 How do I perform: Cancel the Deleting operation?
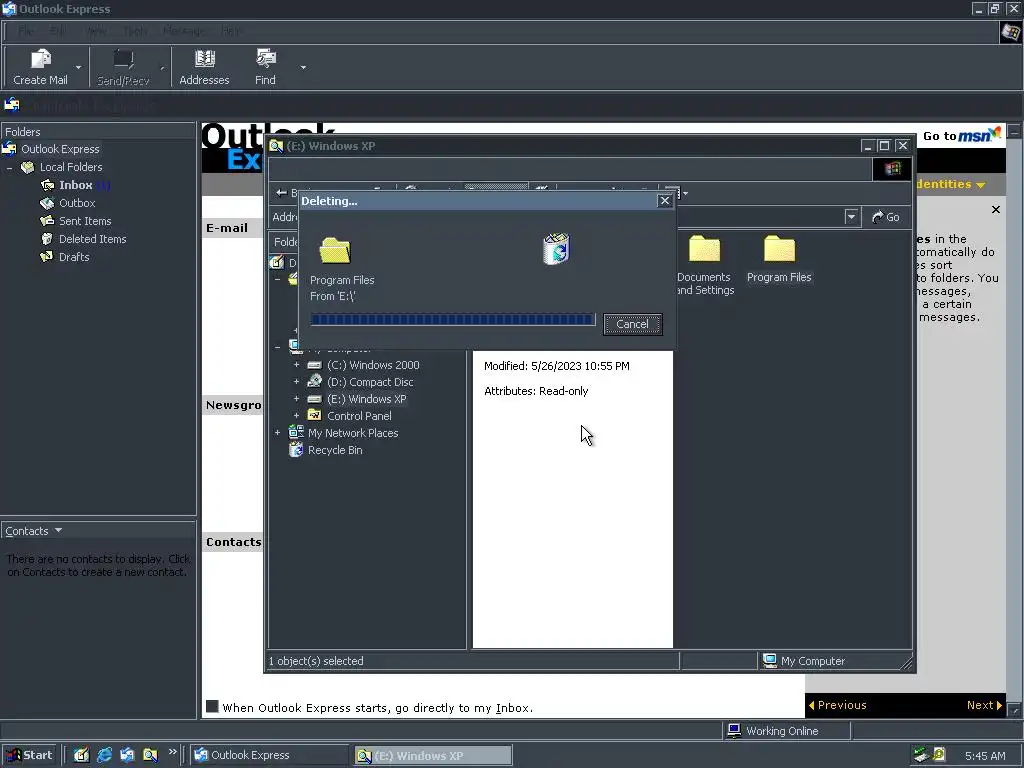[632, 324]
